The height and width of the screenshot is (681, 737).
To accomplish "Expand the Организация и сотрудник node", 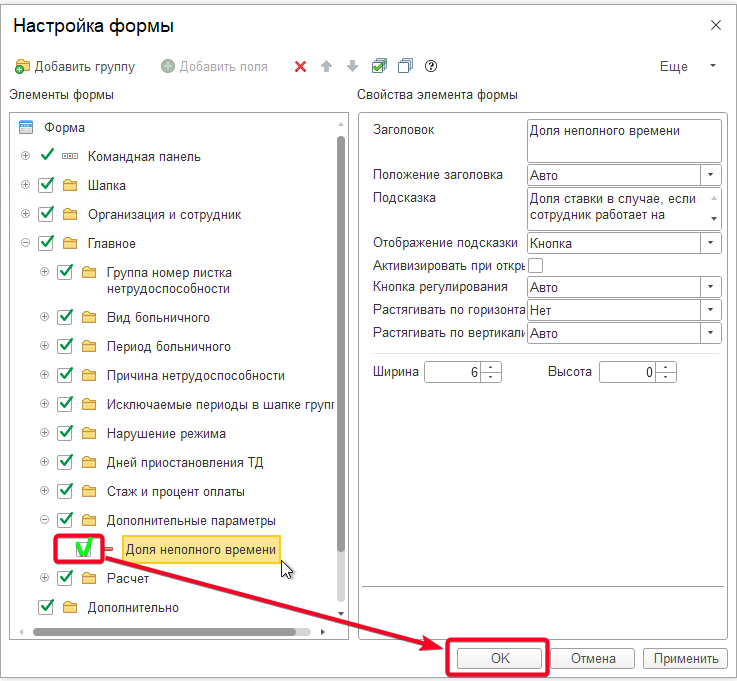I will pyautogui.click(x=25, y=214).
